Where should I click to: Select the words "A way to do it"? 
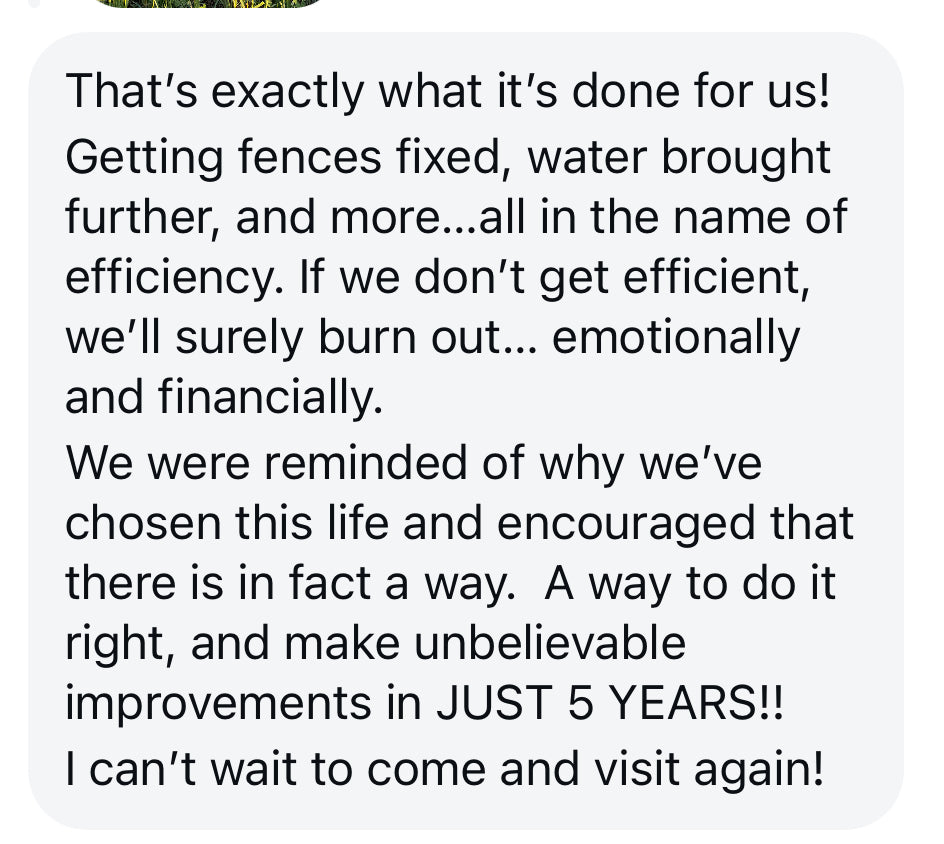tap(690, 584)
